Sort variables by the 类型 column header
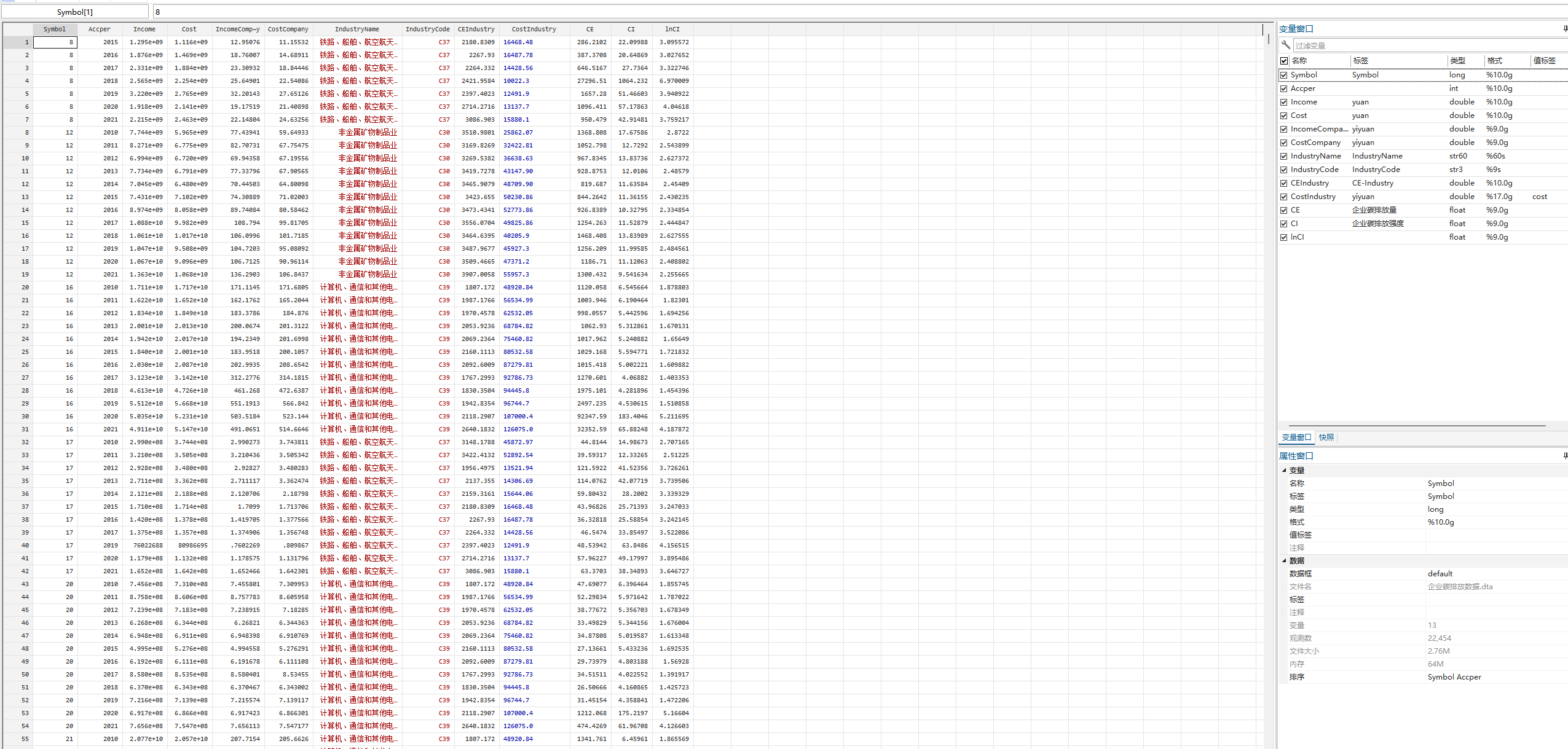Screen dimensions: 1568x749 (x=1457, y=60)
